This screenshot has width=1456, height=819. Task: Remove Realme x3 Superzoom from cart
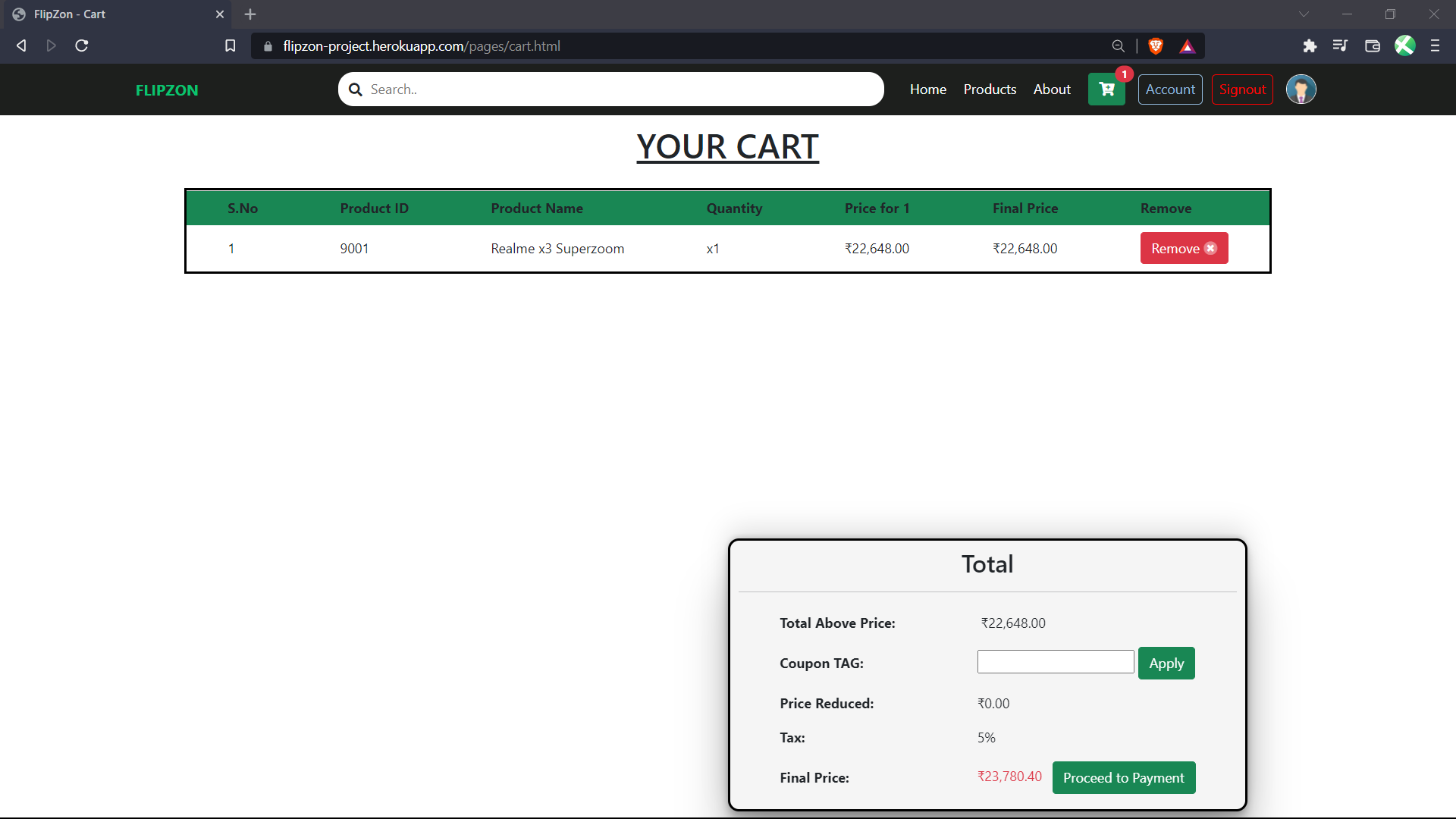point(1184,248)
